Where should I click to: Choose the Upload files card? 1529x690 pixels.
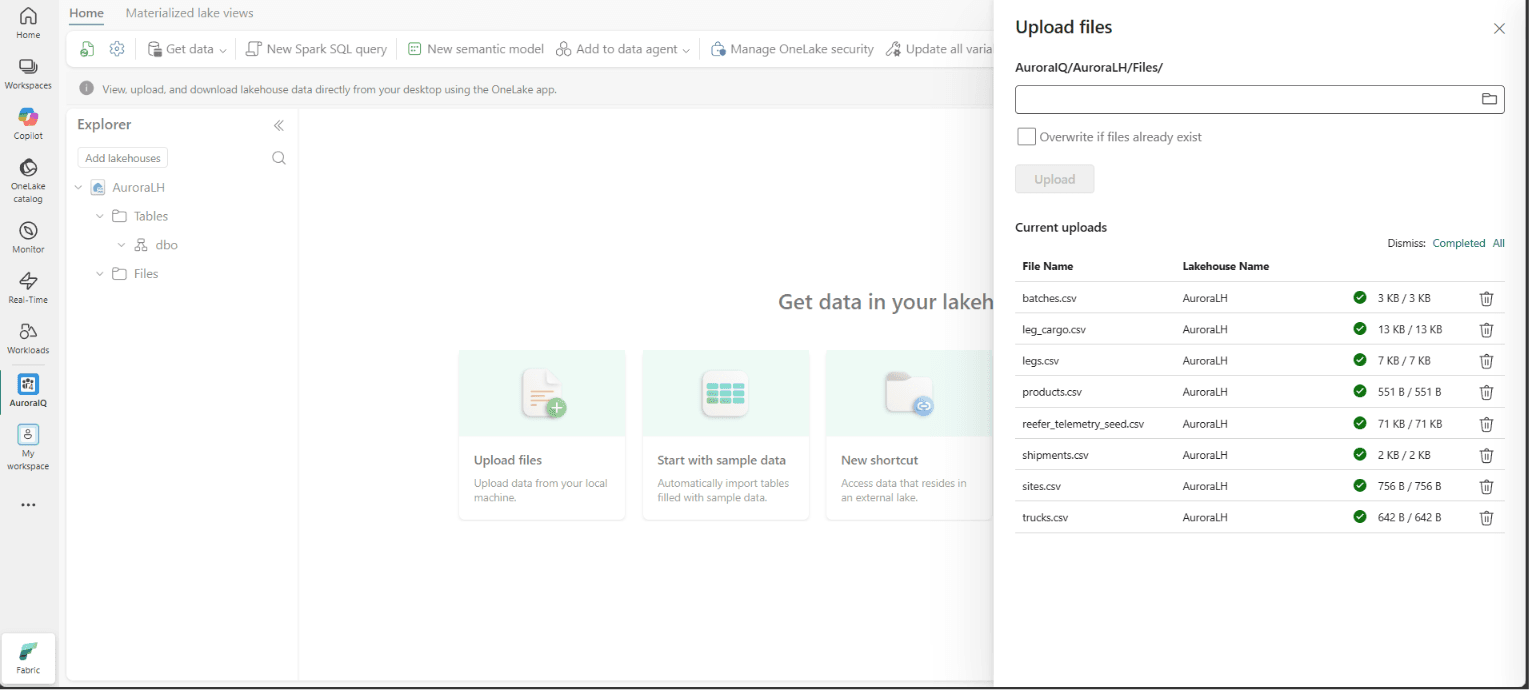(x=542, y=435)
